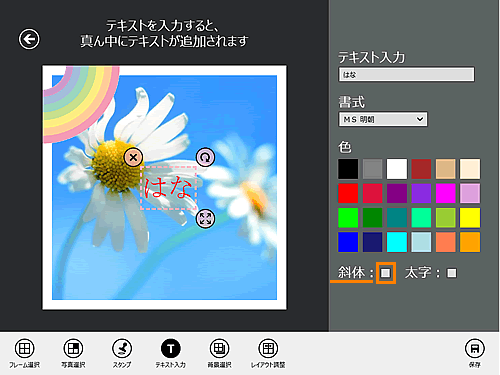
Task: Click the text input field containing はな
Action: coord(406,74)
